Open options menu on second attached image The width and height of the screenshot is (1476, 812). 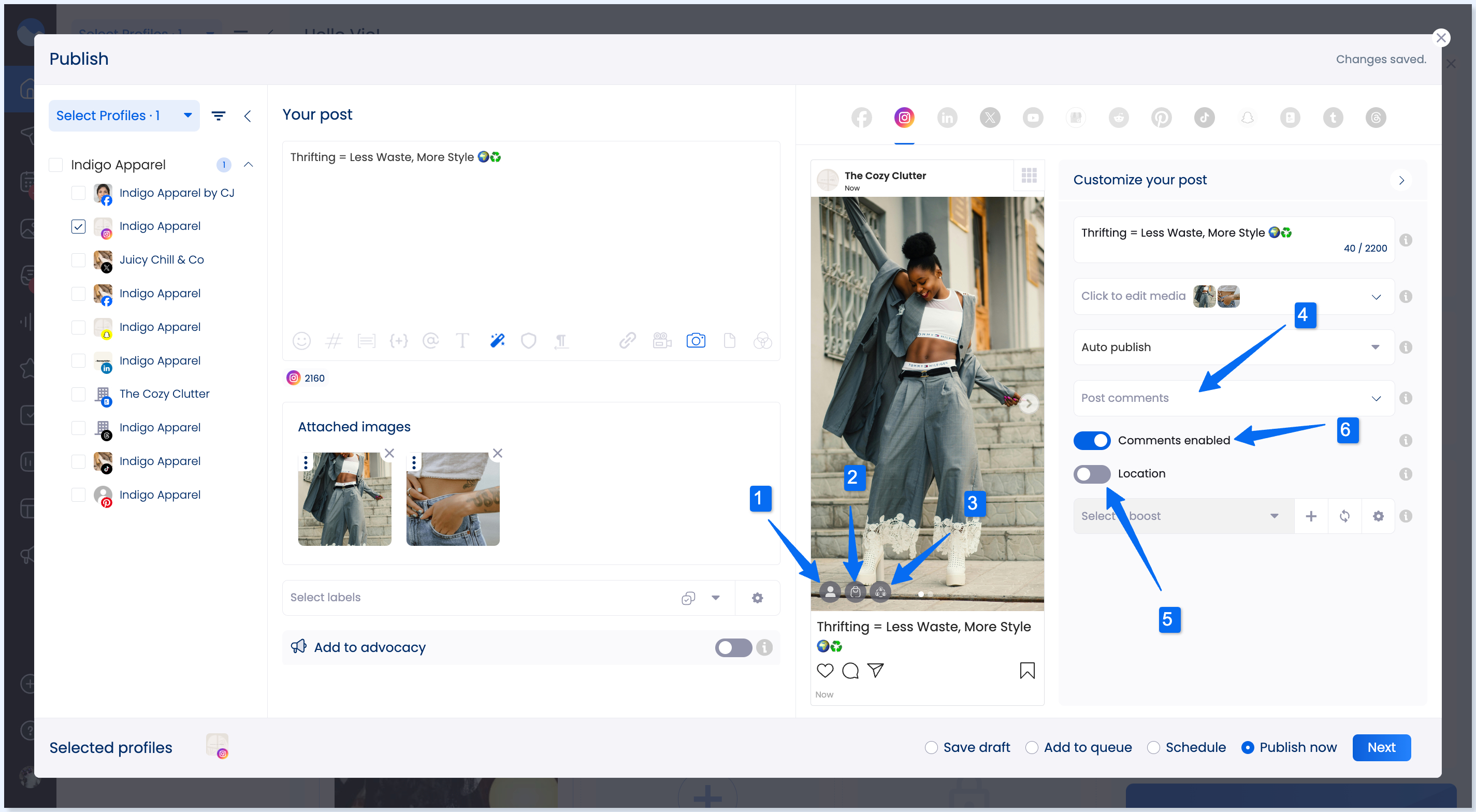[x=414, y=462]
